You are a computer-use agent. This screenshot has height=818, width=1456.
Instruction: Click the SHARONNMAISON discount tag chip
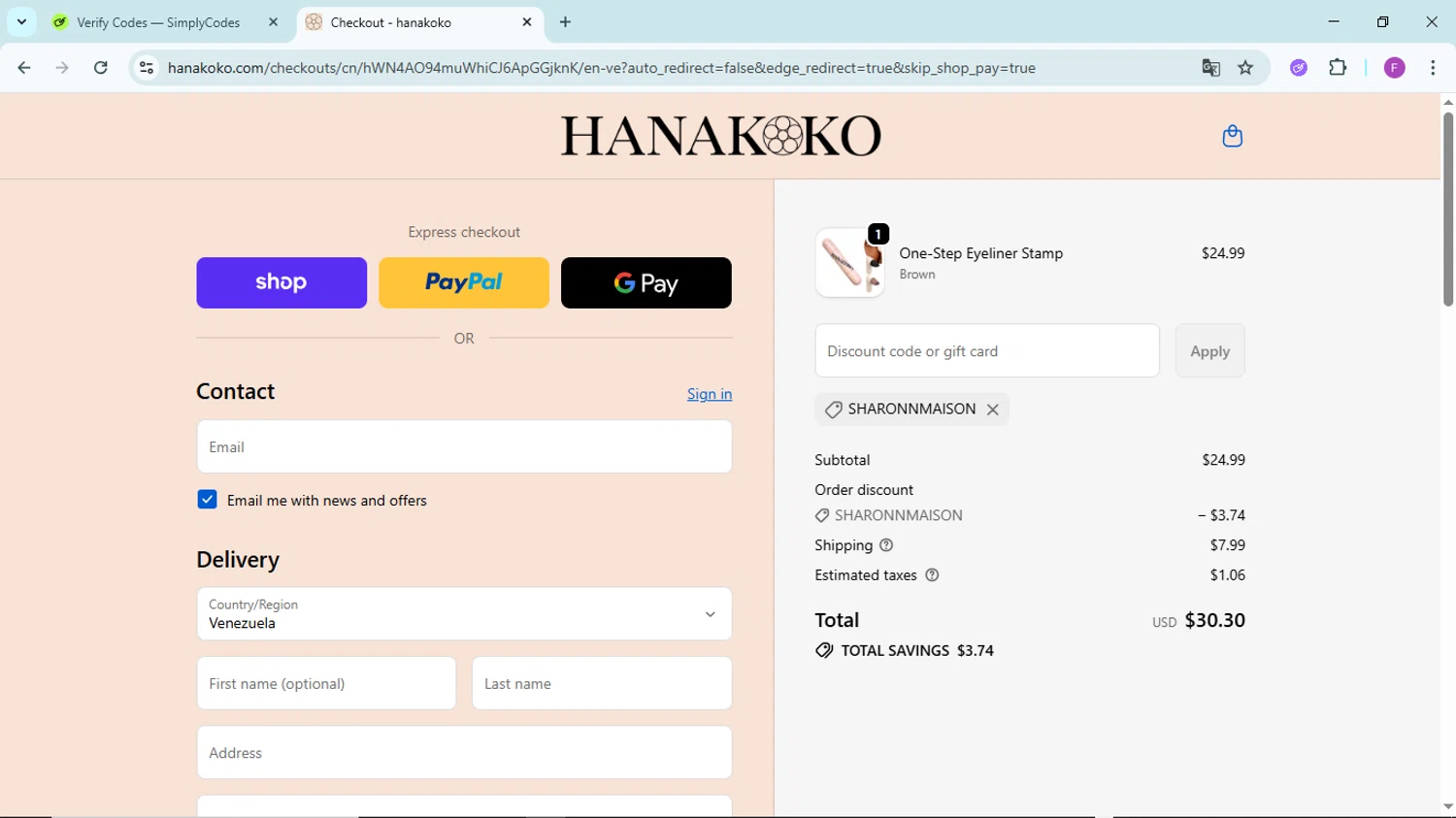click(911, 409)
